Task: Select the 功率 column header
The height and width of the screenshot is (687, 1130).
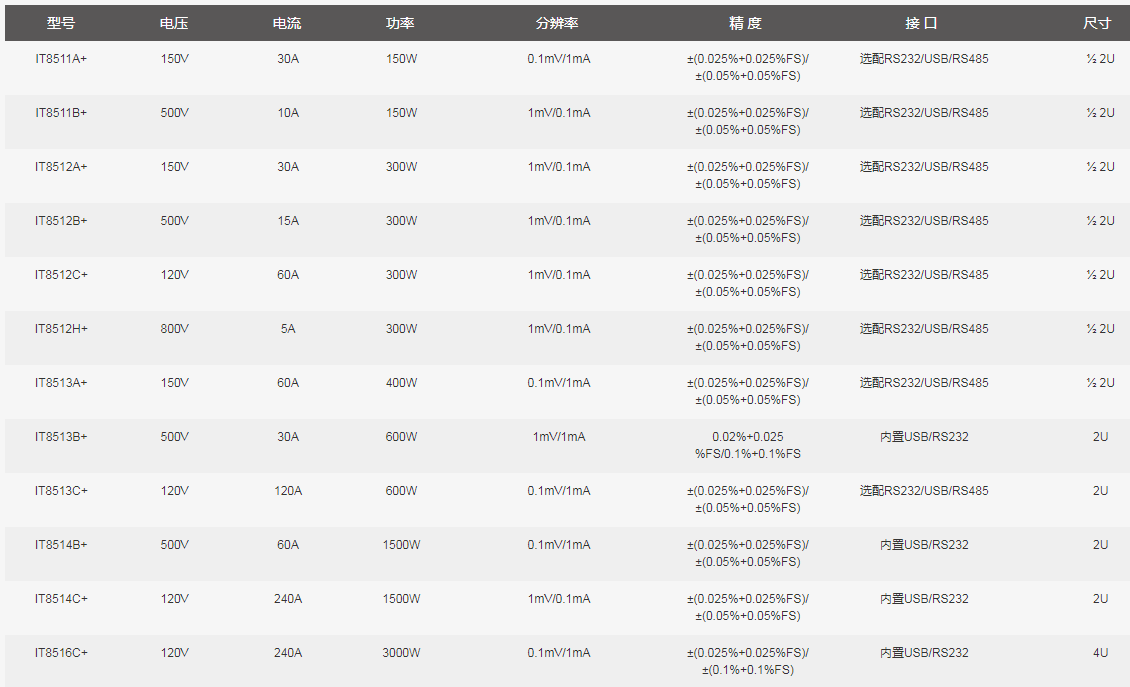Action: pos(401,24)
